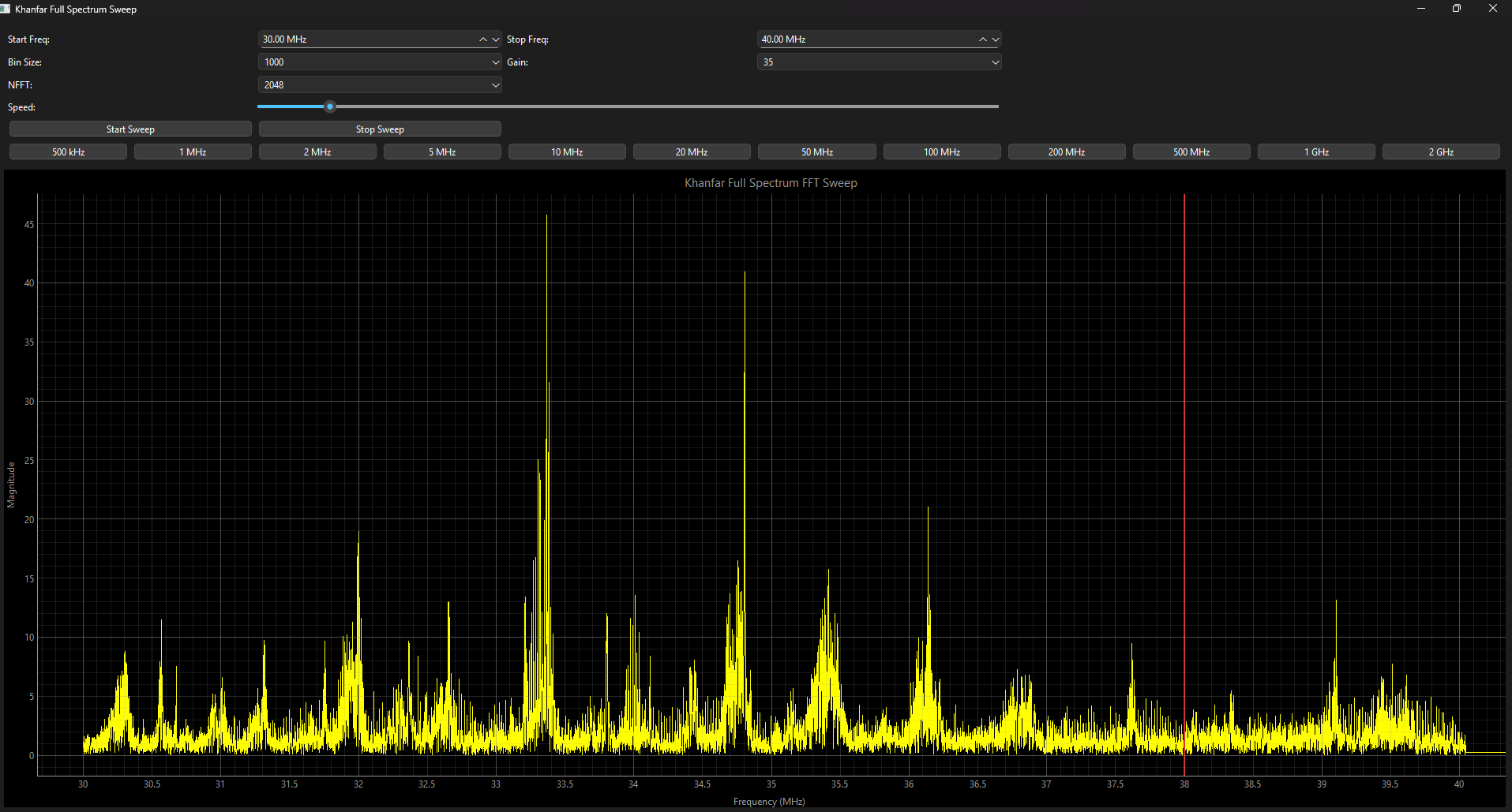The height and width of the screenshot is (812, 1512).
Task: Click the Khanfar app icon in title bar
Action: pyautogui.click(x=6, y=9)
